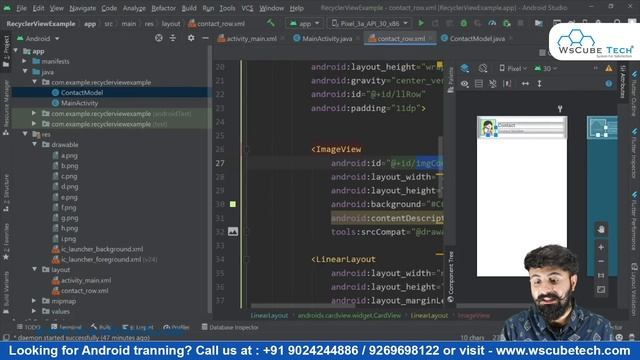Open Project panel settings gear
The image size is (640, 360).
pos(191,38)
